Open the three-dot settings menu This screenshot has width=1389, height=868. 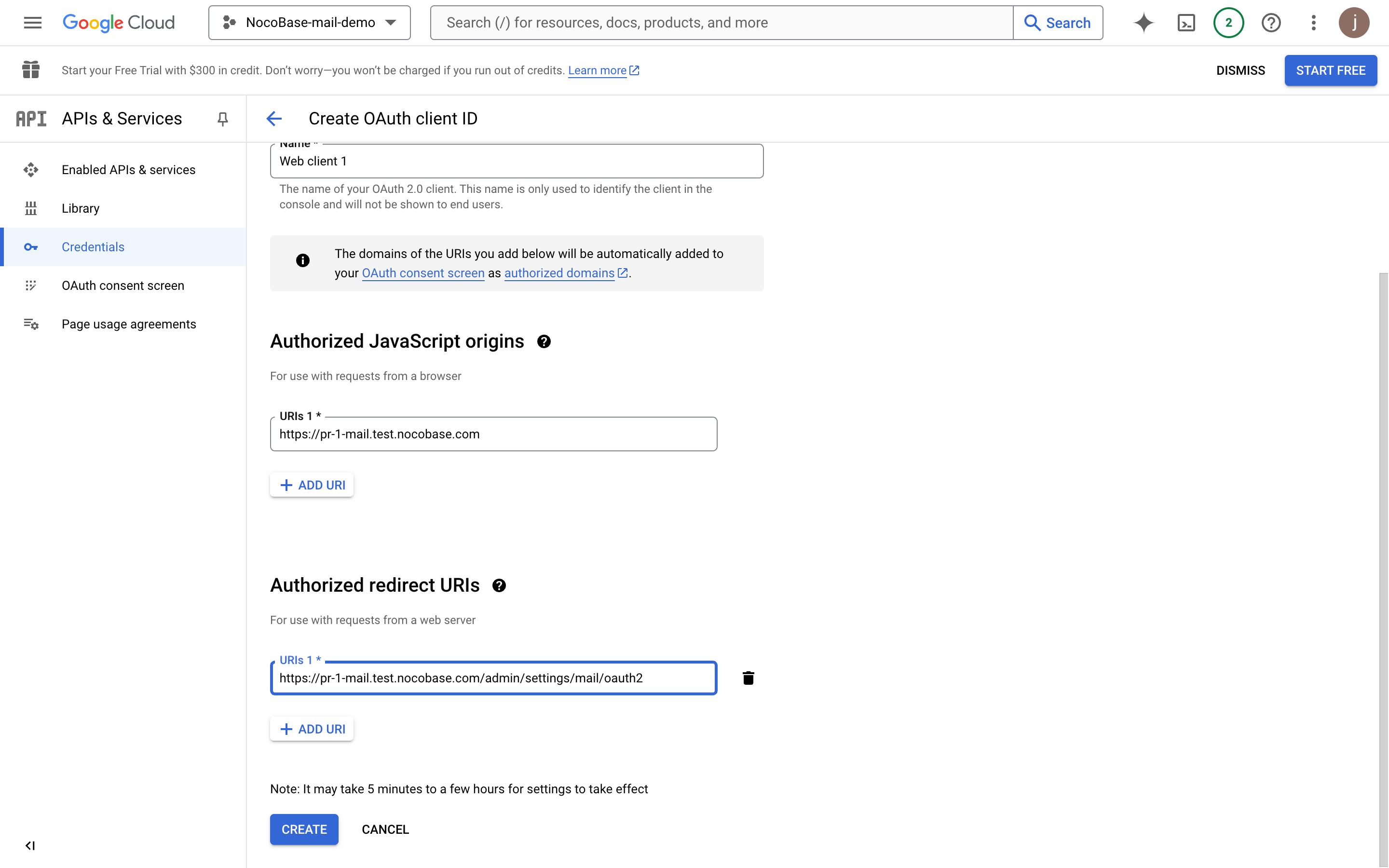pos(1313,23)
